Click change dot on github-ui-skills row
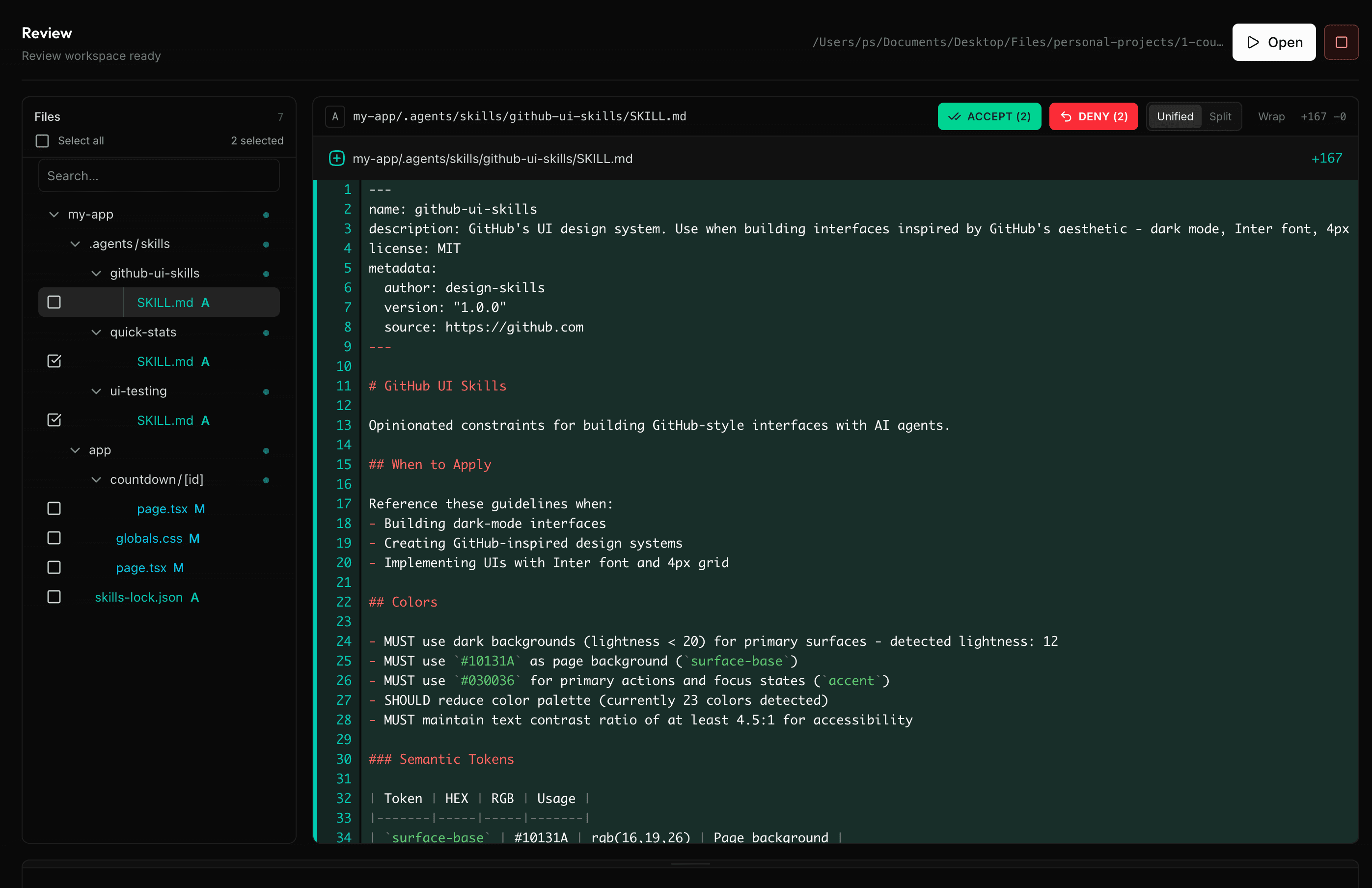Viewport: 1372px width, 888px height. point(266,273)
